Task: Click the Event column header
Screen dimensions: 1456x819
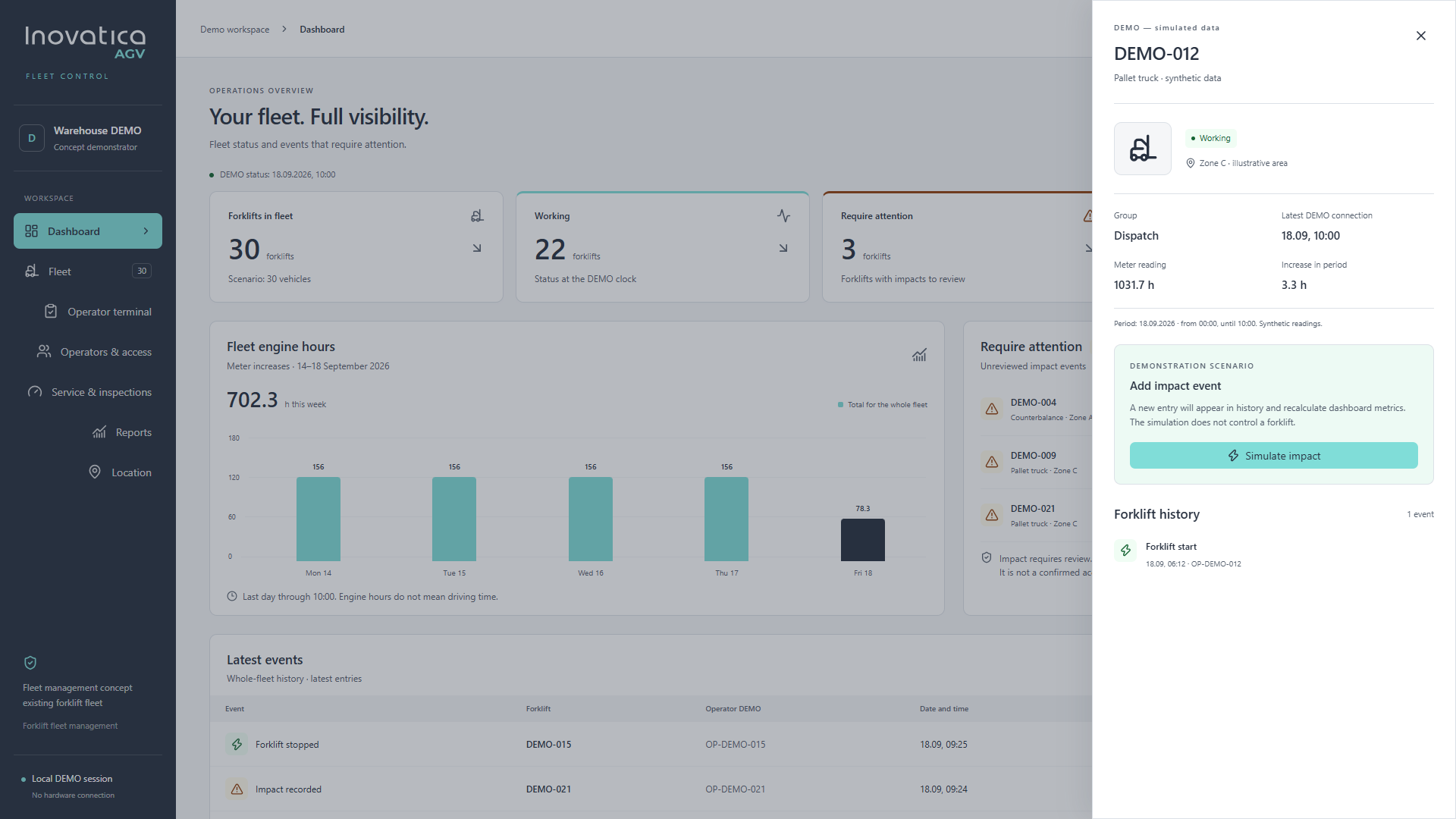Action: 235,709
